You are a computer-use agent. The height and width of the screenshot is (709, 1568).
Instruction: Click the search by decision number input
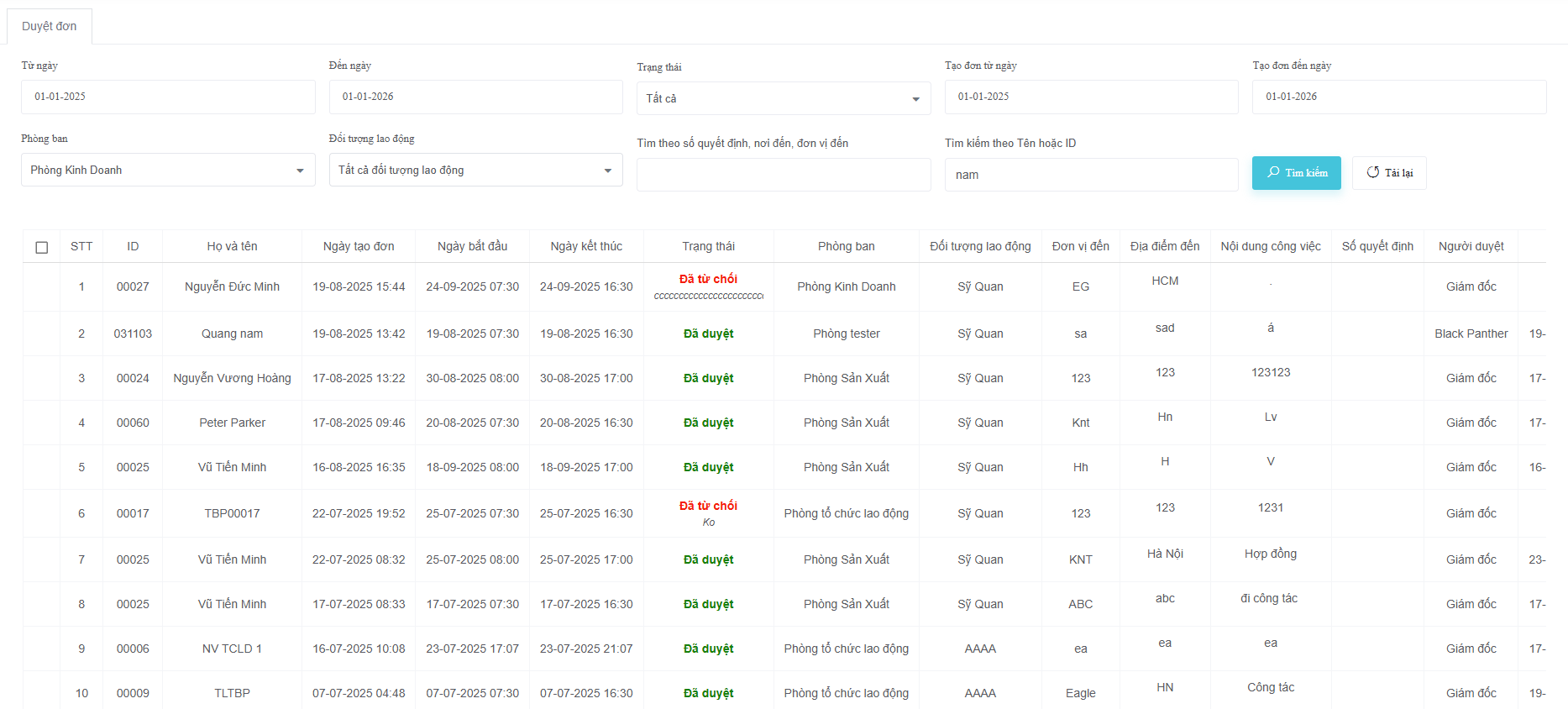pyautogui.click(x=783, y=175)
